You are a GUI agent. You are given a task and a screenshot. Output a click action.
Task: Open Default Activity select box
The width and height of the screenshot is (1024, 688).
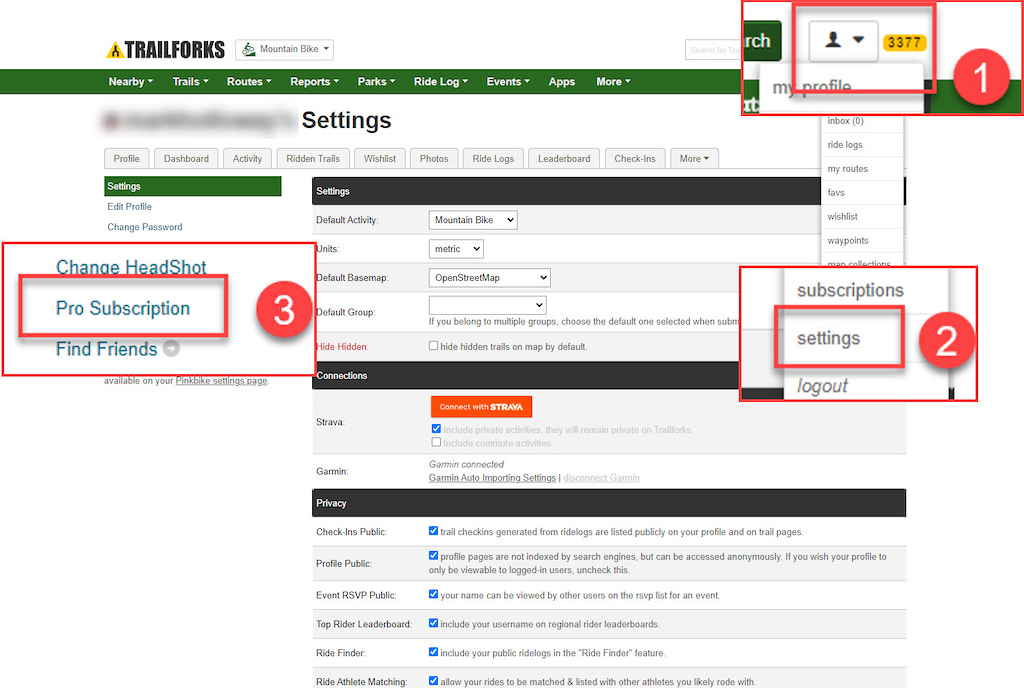tap(473, 220)
